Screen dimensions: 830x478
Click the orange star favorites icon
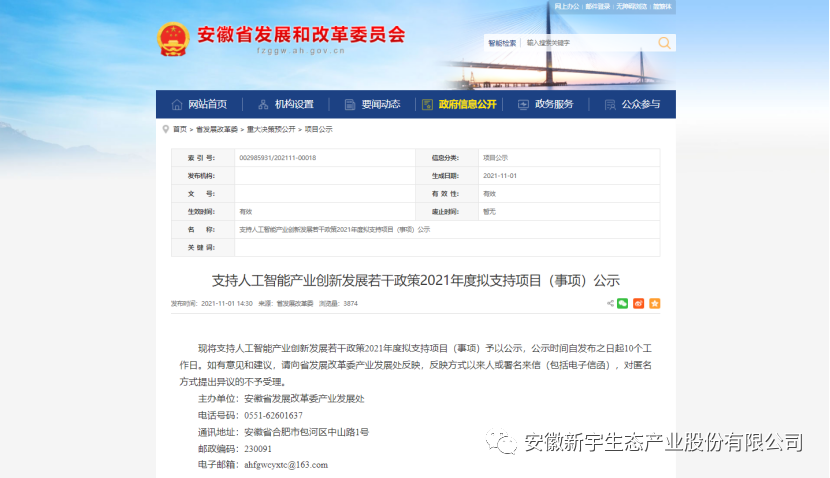tap(654, 303)
